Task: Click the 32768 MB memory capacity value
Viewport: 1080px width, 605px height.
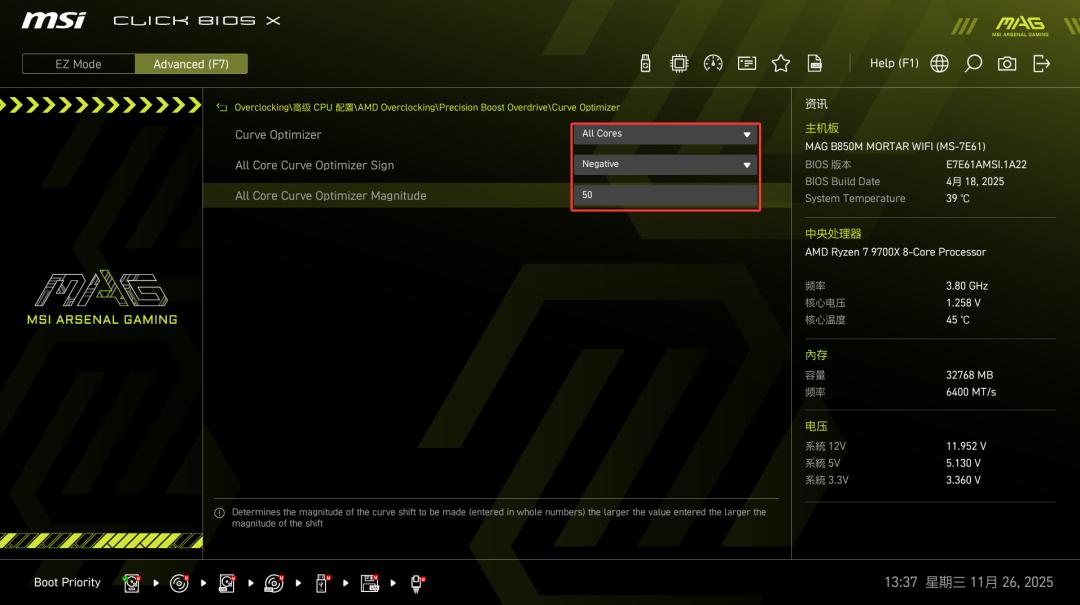Action: click(x=969, y=376)
